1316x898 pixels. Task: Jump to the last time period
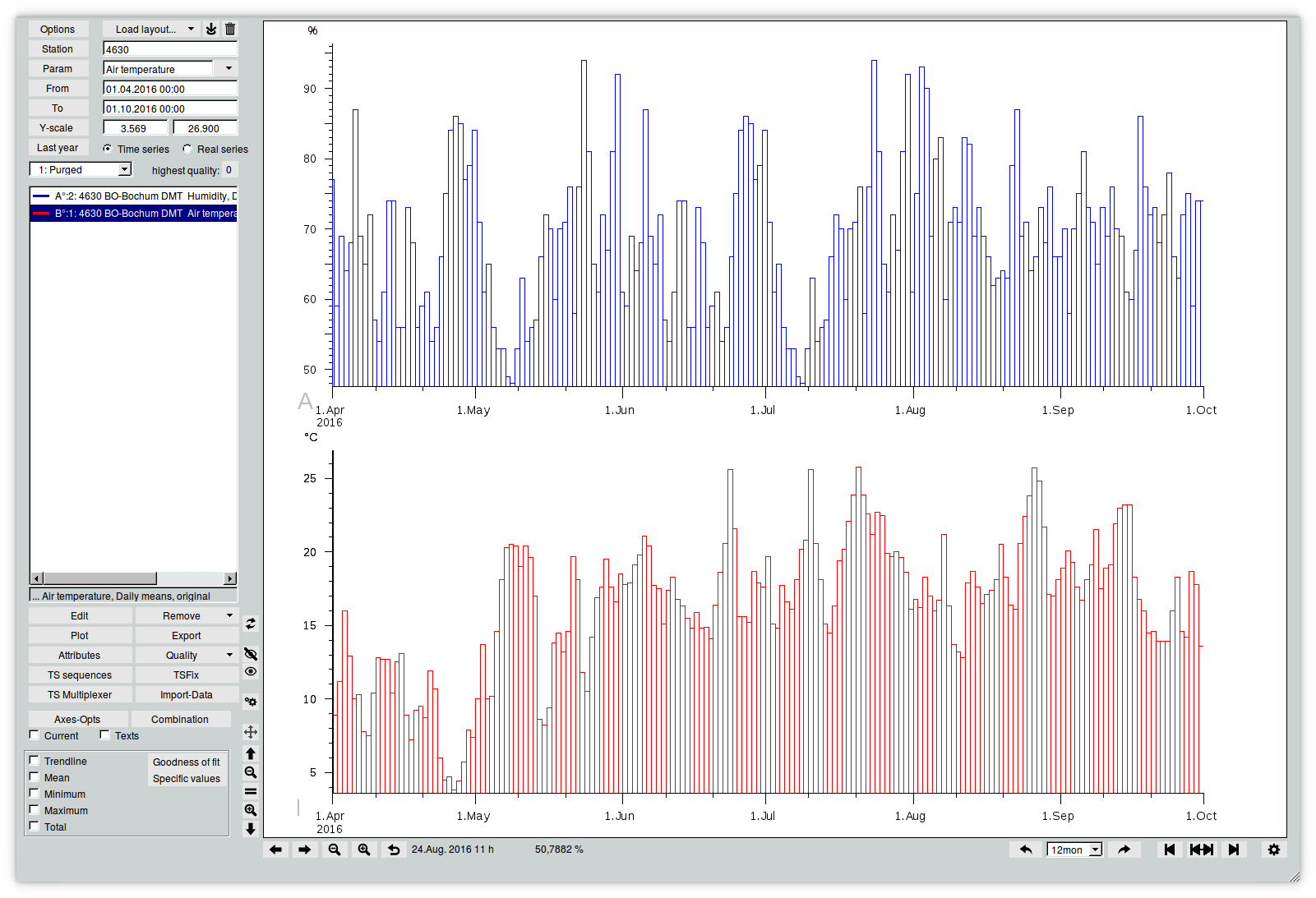1233,850
